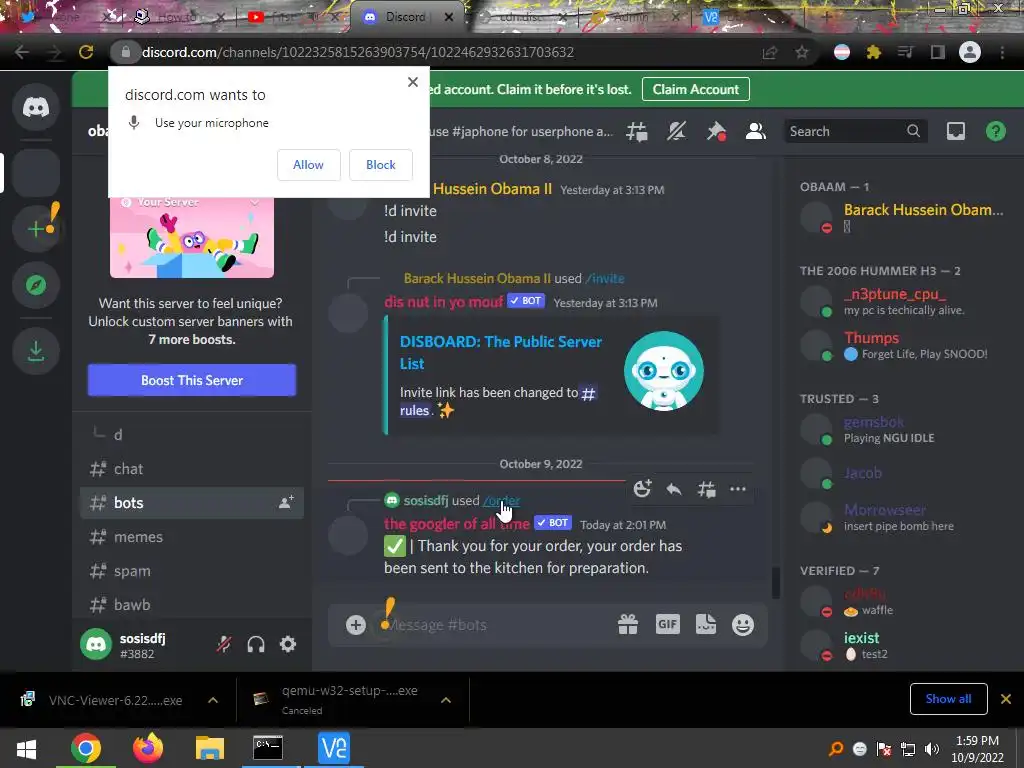Add reaction to the order message
The height and width of the screenshot is (768, 1024).
pos(642,489)
